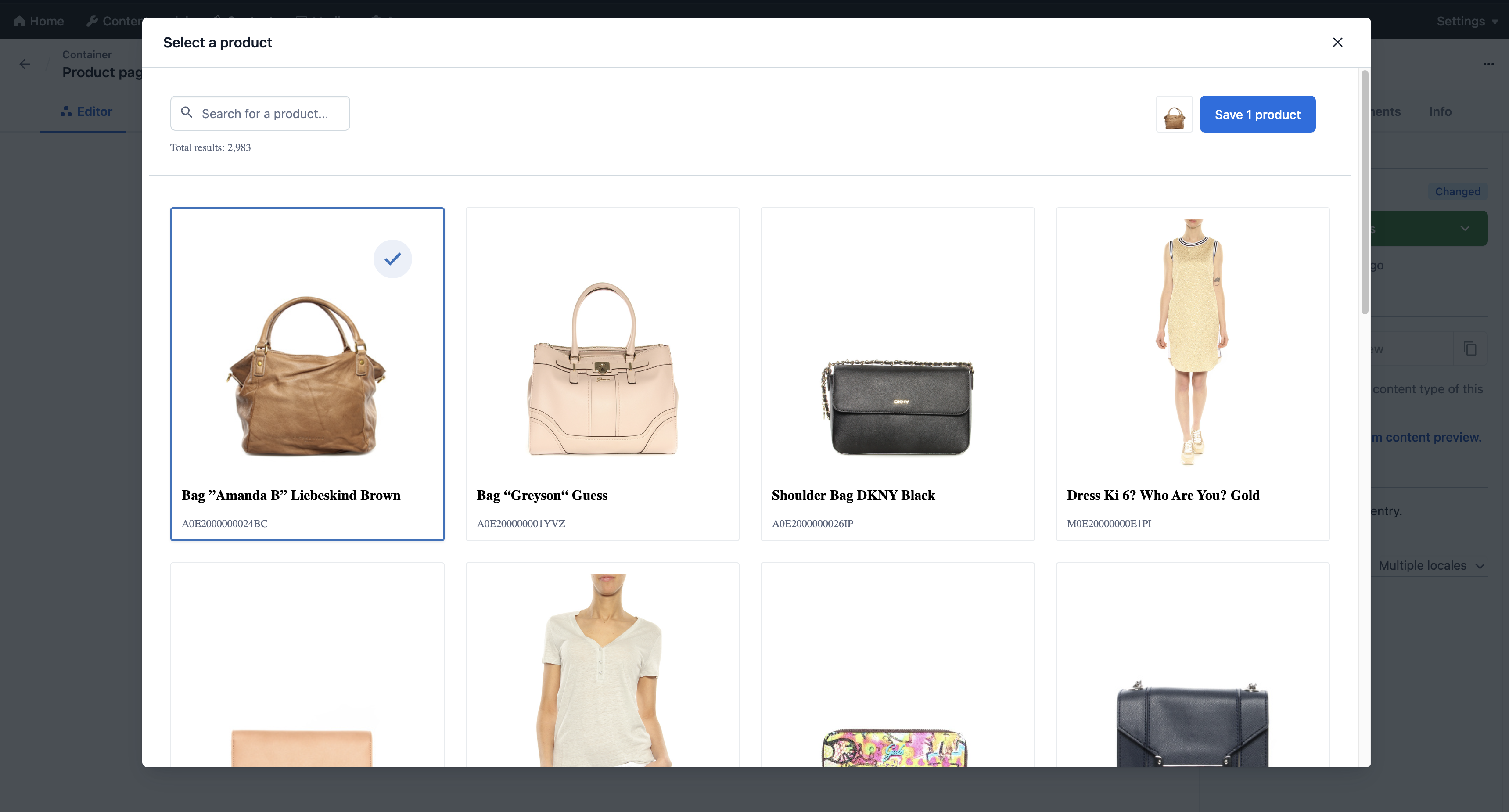
Task: Close the Select a product dialog
Action: 1337,42
